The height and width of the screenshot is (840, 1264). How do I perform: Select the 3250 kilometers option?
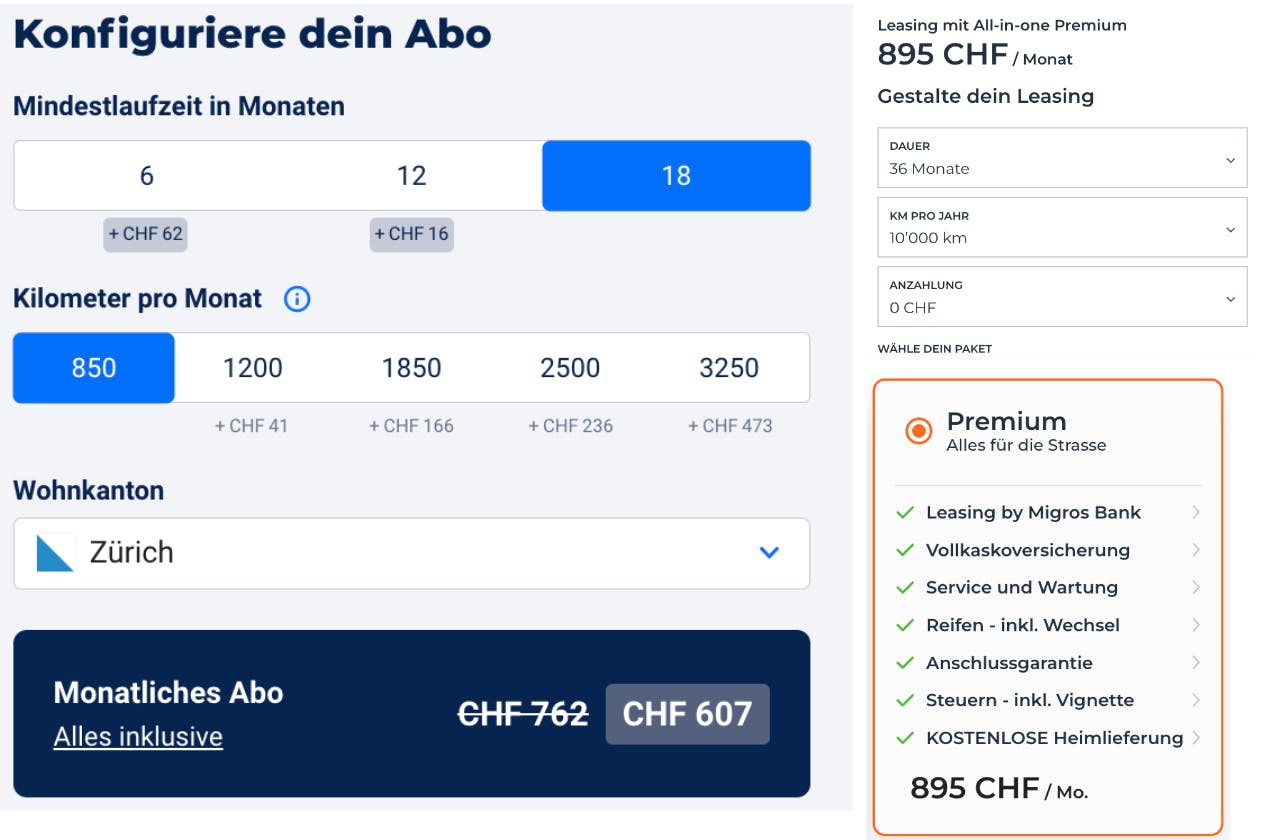(729, 367)
